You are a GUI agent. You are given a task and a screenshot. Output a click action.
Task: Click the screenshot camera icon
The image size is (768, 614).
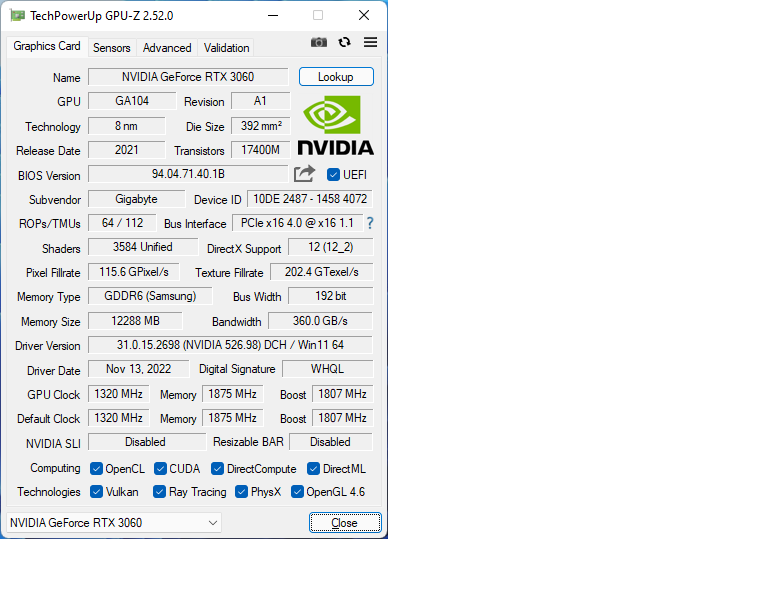coord(319,42)
